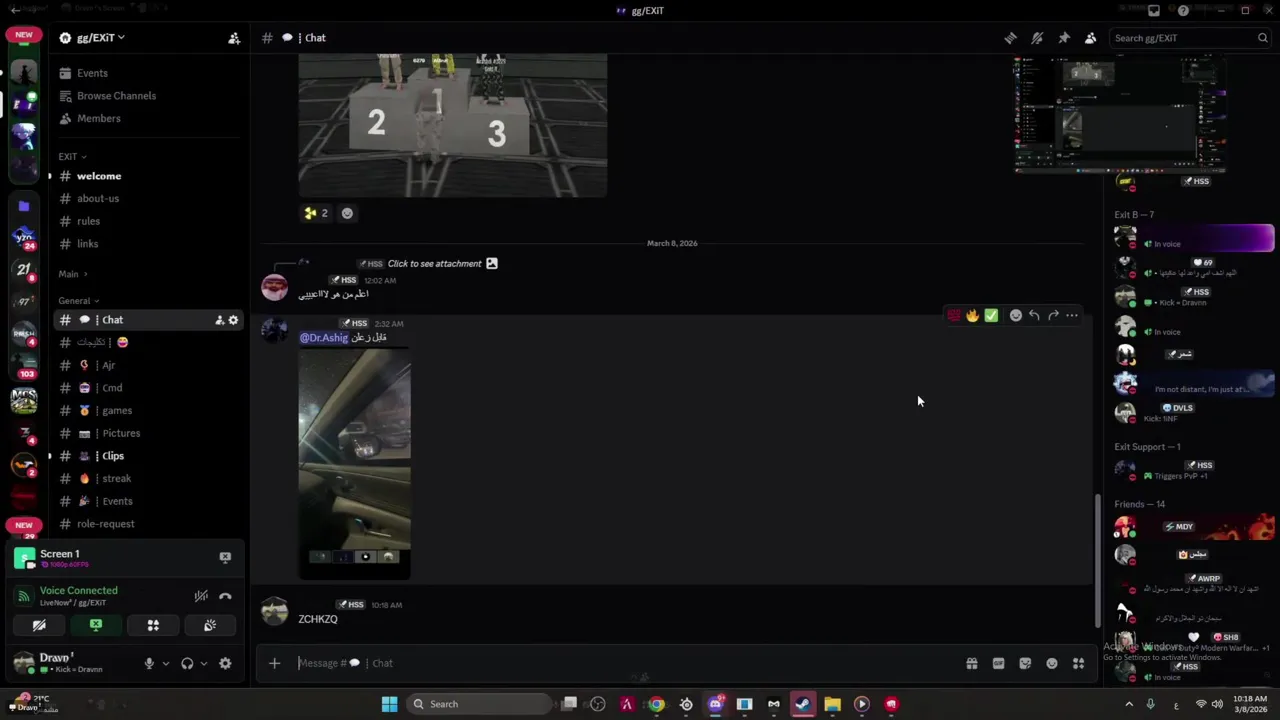Screen dimensions: 1280x720
Task: Open the Activities launcher button
Action: 153,625
